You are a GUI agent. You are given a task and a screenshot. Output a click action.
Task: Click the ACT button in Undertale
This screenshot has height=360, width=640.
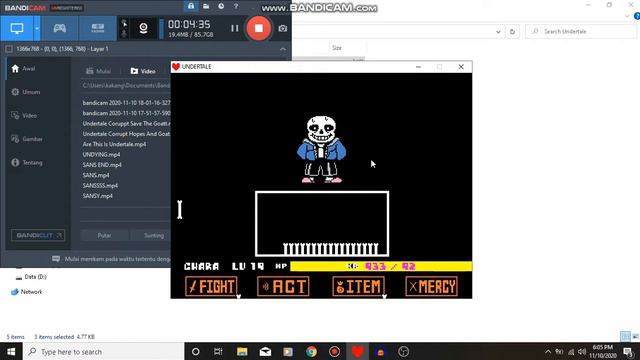tap(283, 286)
